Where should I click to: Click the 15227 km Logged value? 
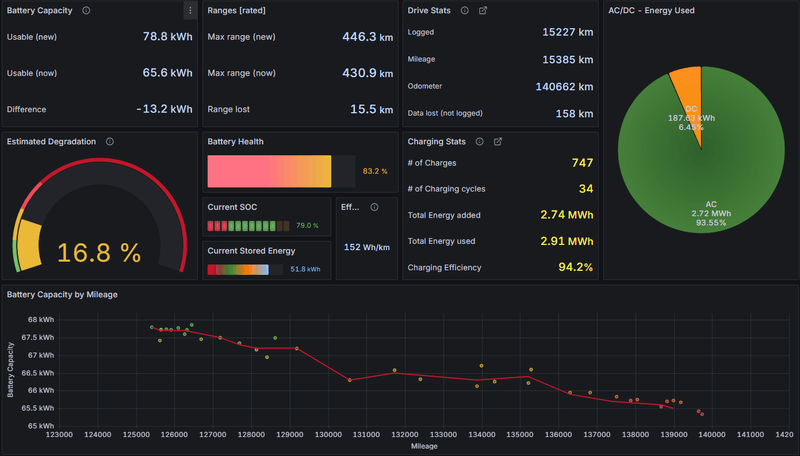point(567,32)
